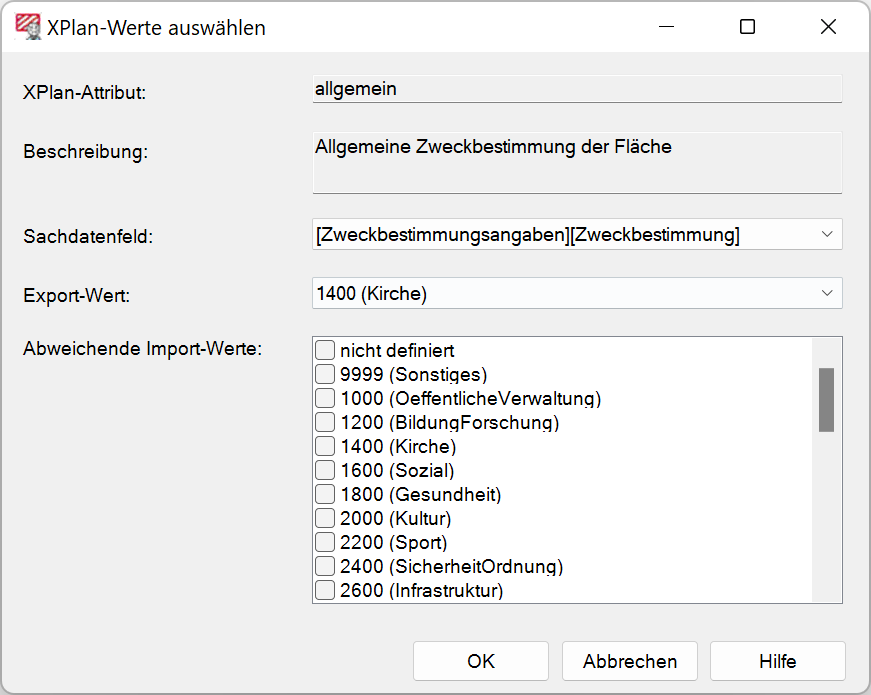Screen dimensions: 871x695
Task: Toggle the 1400 (Kirche) import value
Action: click(x=325, y=447)
